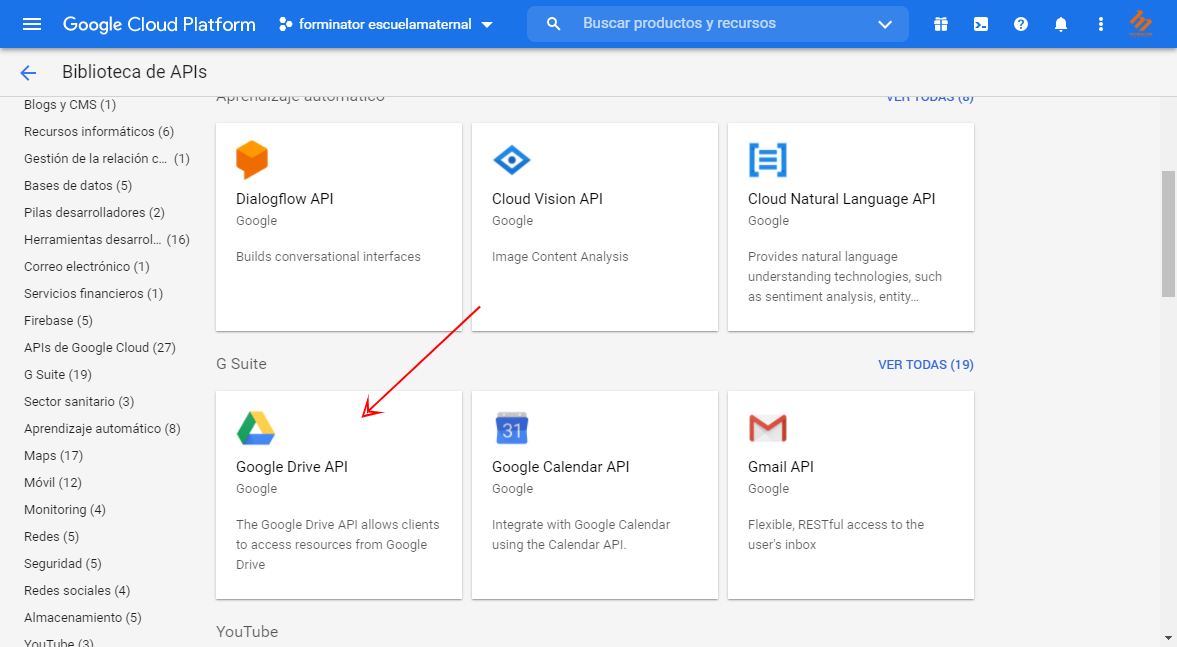This screenshot has height=647, width=1177.
Task: Filter by Redes sociales category
Action: pos(77,591)
